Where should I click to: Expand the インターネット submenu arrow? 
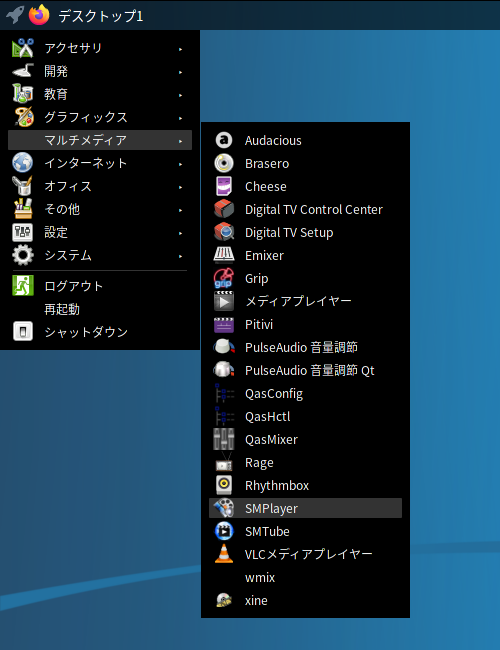[180, 164]
